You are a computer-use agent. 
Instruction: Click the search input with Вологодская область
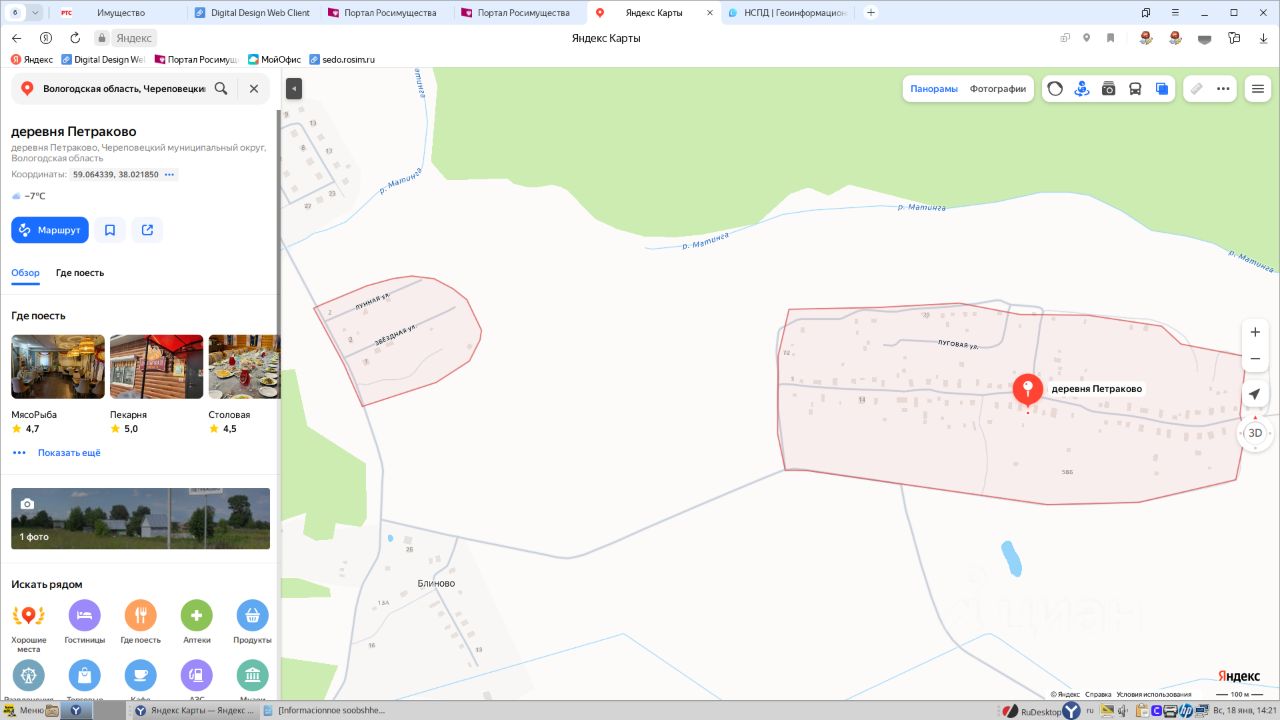click(x=124, y=88)
